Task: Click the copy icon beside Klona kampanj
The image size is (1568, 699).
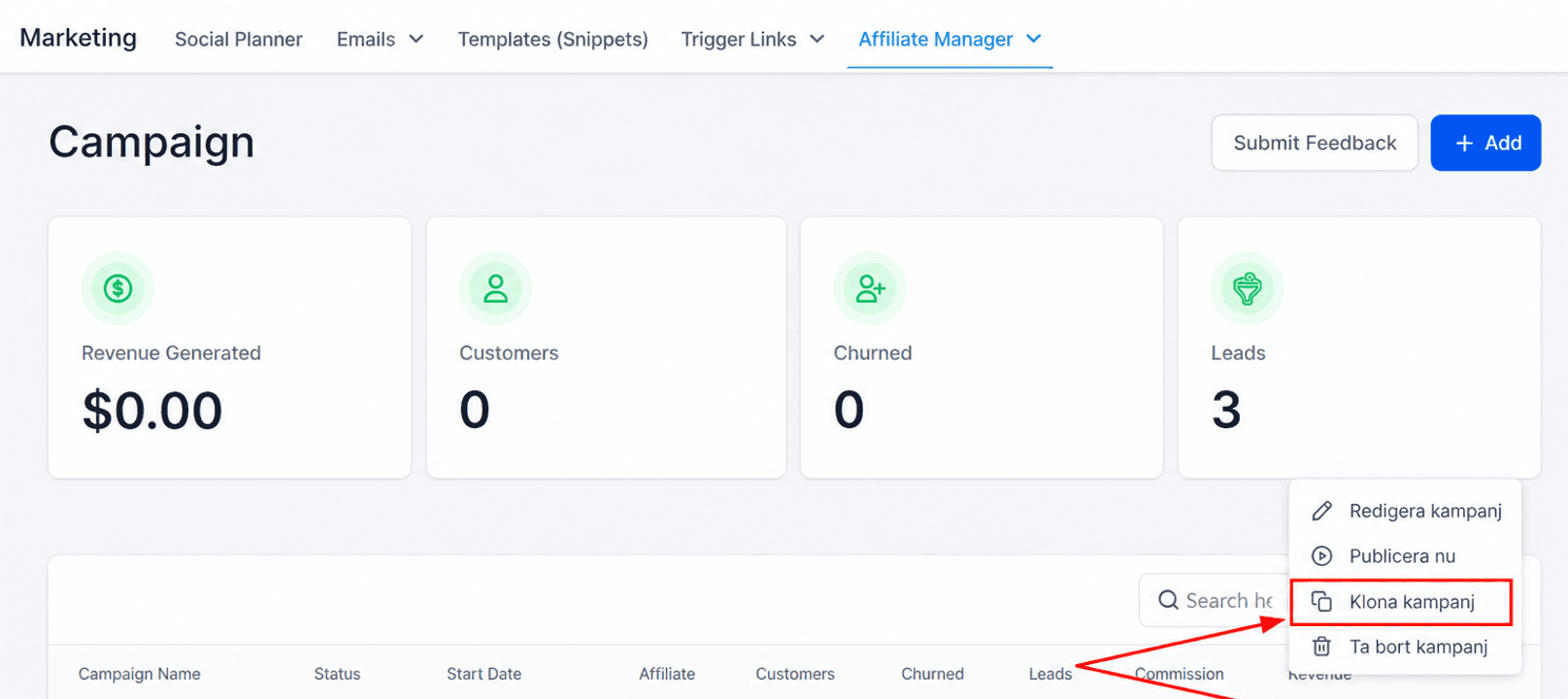Action: [x=1321, y=602]
